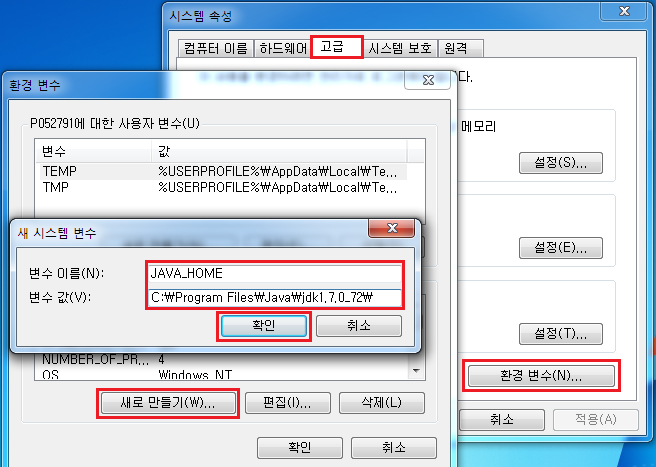Image resolution: width=656 pixels, height=467 pixels.
Task: Close the 환경 변수 window
Action: pyautogui.click(x=428, y=80)
